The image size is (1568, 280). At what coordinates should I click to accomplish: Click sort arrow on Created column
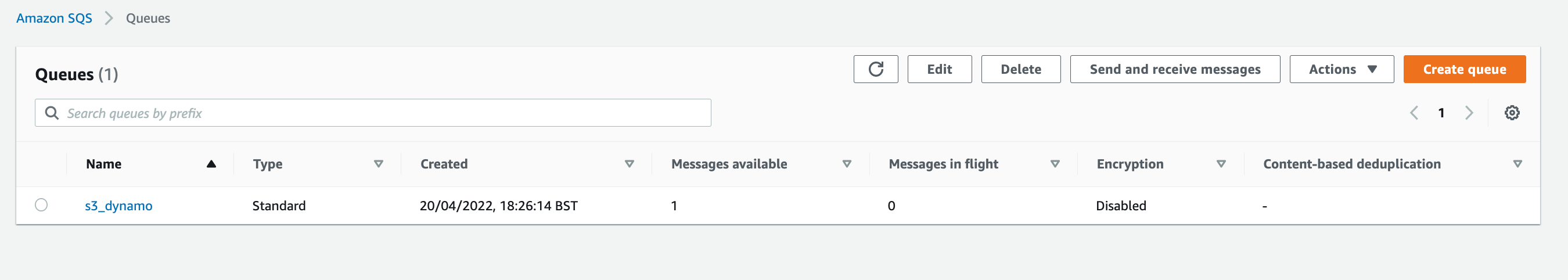tap(630, 164)
